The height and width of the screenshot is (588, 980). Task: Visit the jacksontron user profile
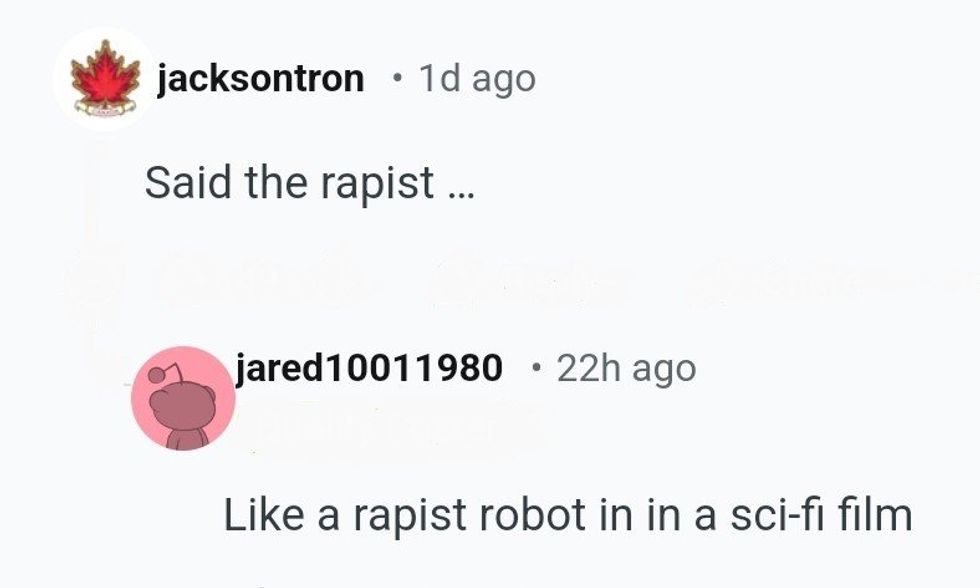coord(260,79)
